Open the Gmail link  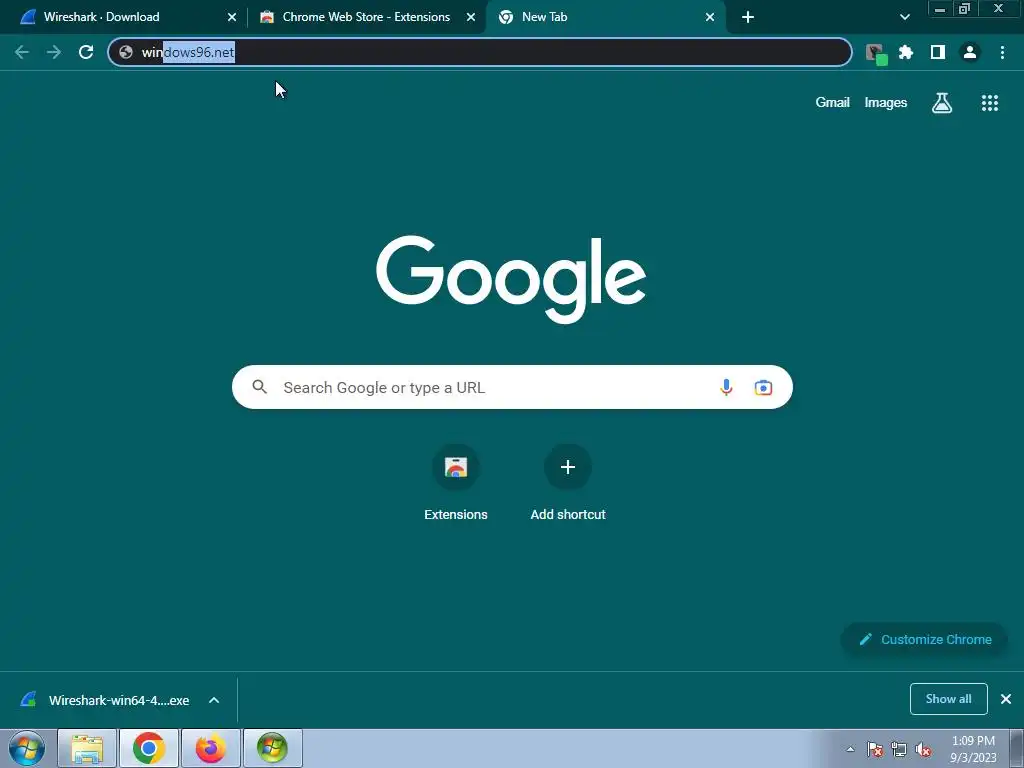pyautogui.click(x=832, y=103)
